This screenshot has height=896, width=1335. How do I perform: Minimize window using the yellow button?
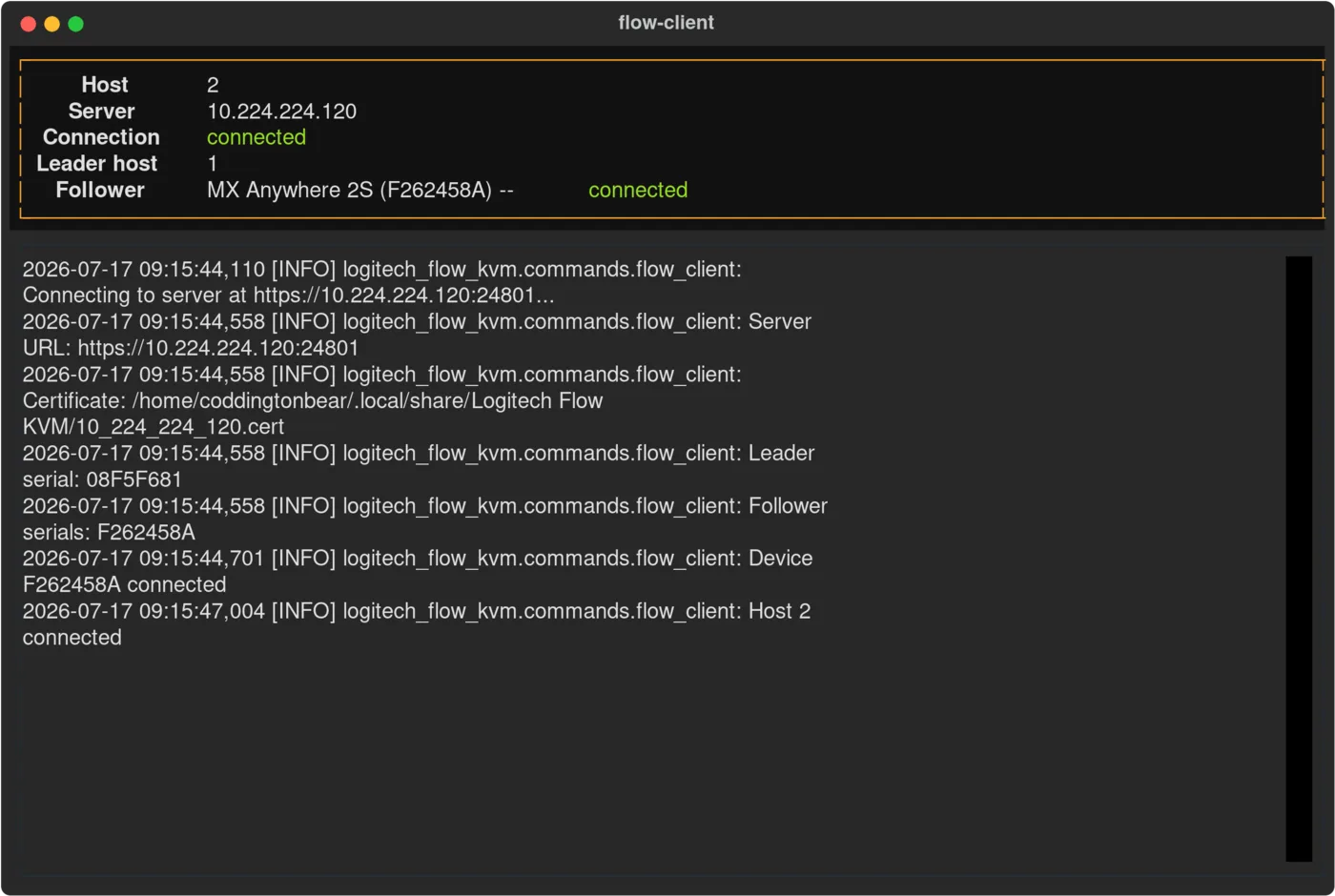coord(52,24)
